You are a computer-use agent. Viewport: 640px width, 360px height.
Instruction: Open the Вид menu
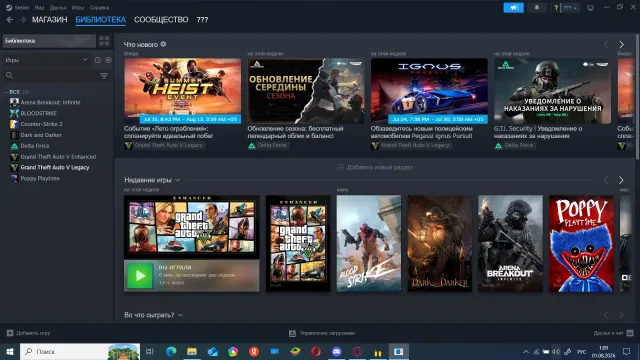coord(39,8)
